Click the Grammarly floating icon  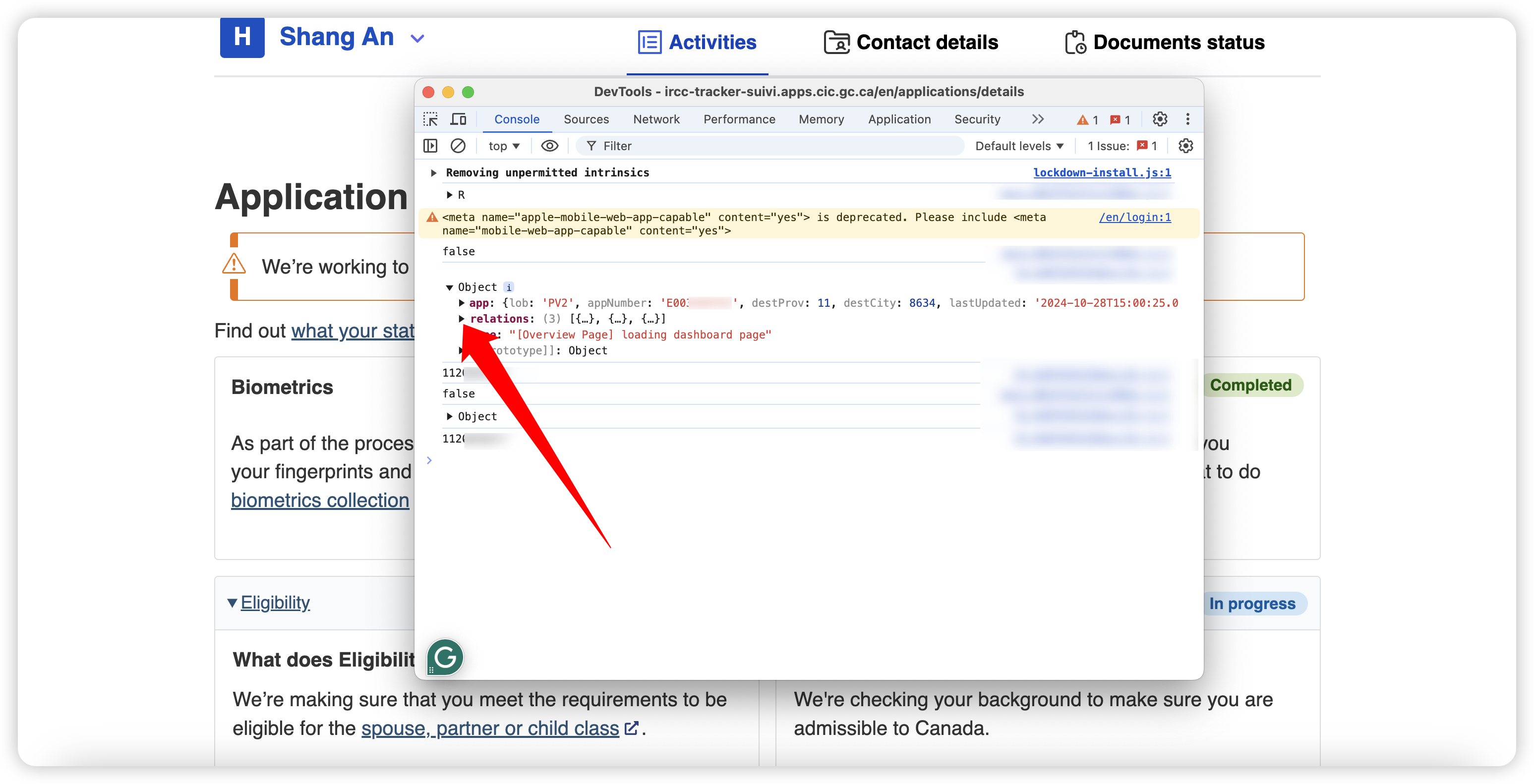tap(445, 657)
